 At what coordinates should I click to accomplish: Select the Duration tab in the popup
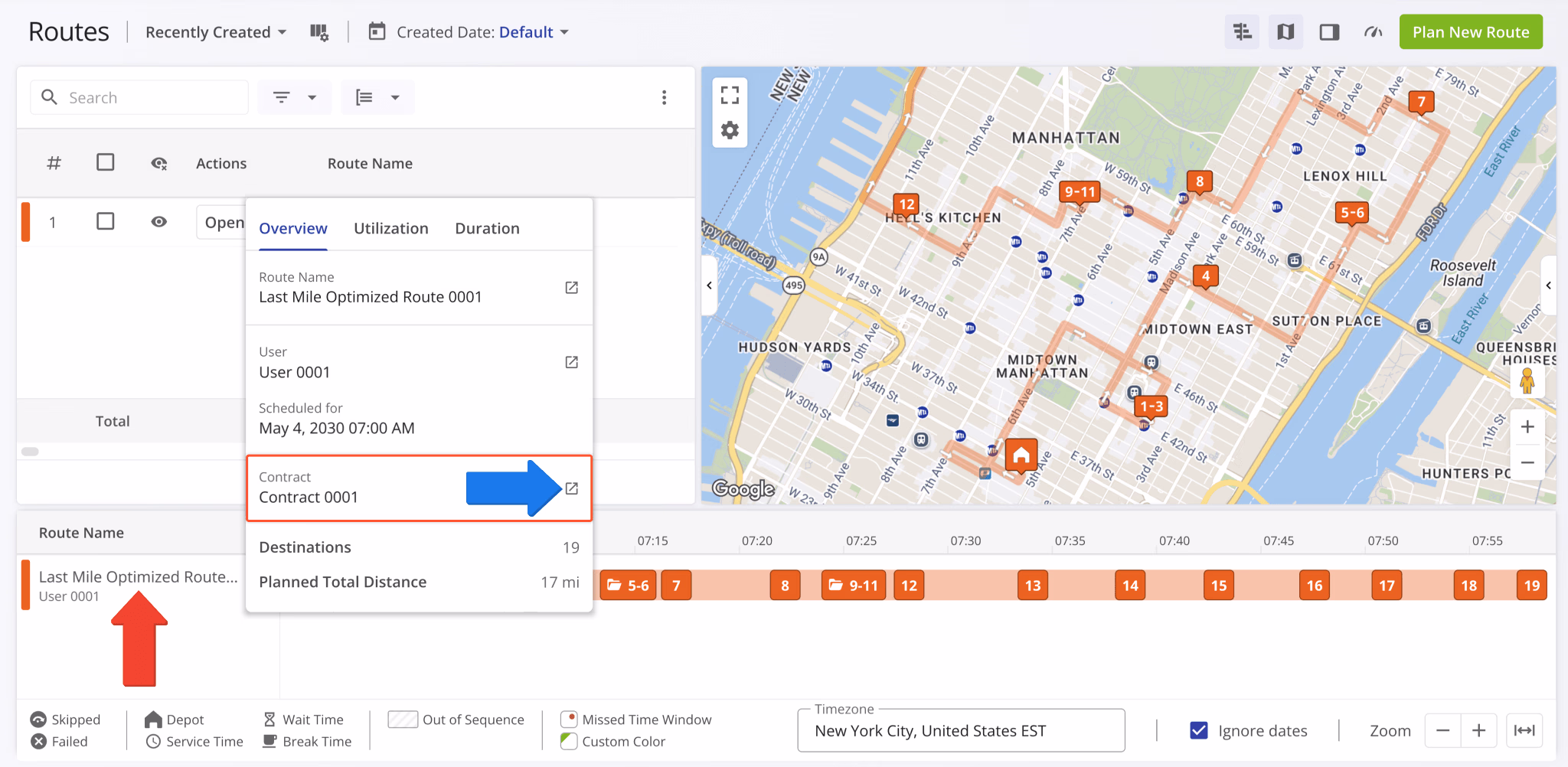pyautogui.click(x=487, y=228)
